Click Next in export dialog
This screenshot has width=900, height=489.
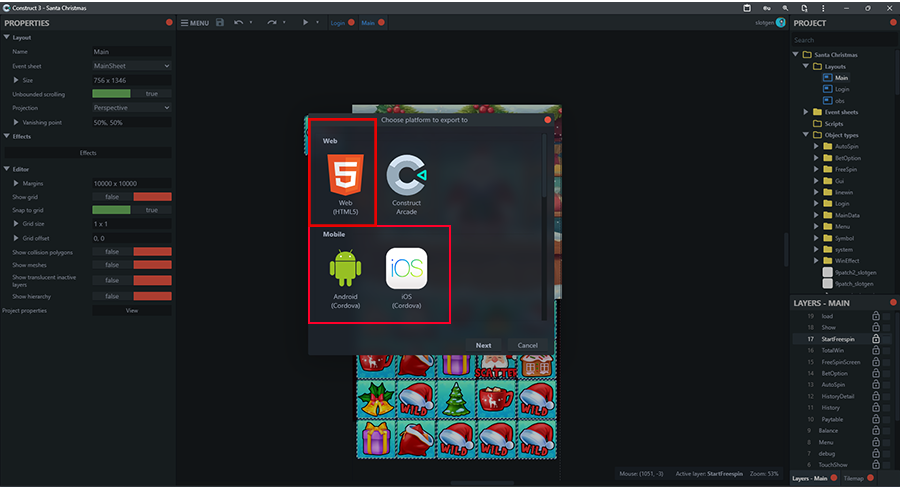483,346
